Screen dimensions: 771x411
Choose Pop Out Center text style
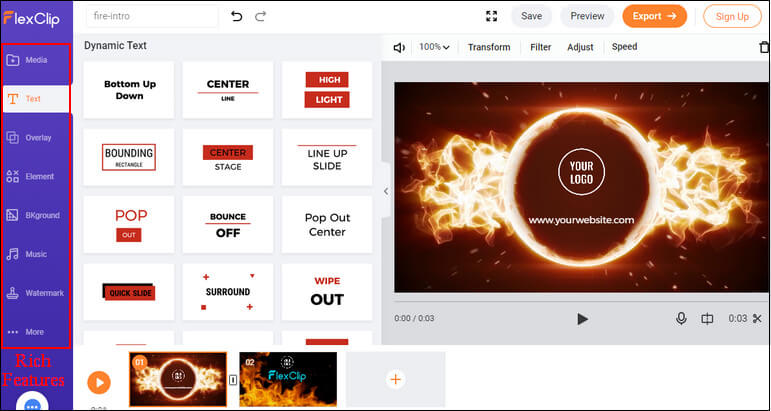[x=327, y=225]
